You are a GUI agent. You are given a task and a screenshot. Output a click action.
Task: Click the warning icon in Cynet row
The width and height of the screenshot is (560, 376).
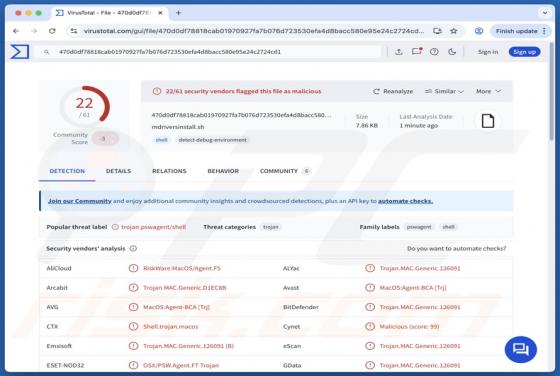(x=370, y=326)
